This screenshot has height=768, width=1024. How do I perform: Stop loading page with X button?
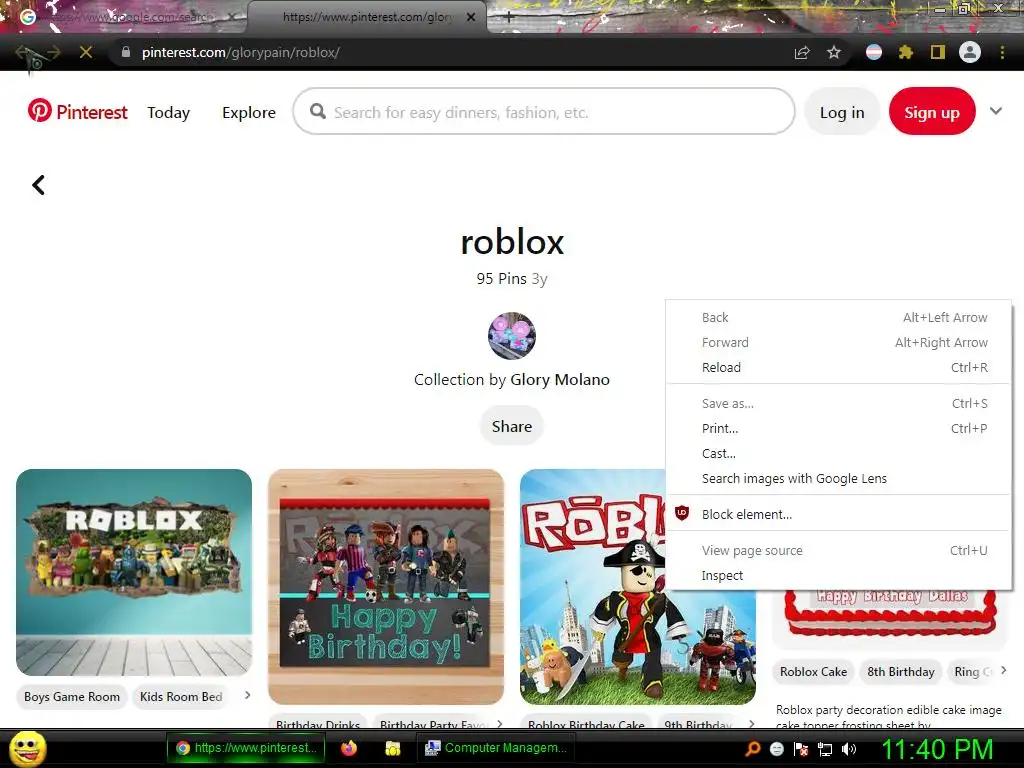click(86, 52)
